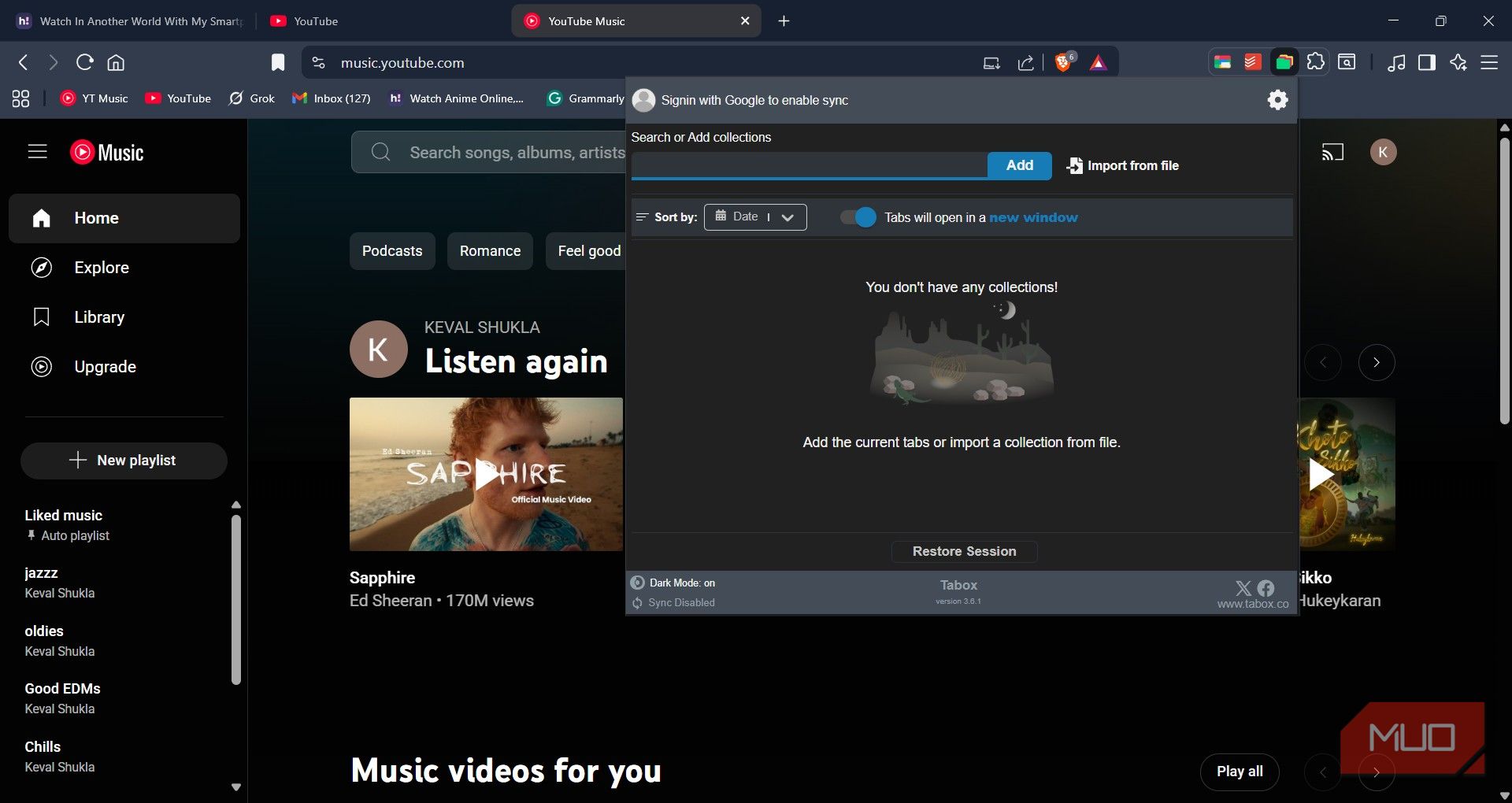Open view site information icon
The height and width of the screenshot is (803, 1512).
point(318,62)
